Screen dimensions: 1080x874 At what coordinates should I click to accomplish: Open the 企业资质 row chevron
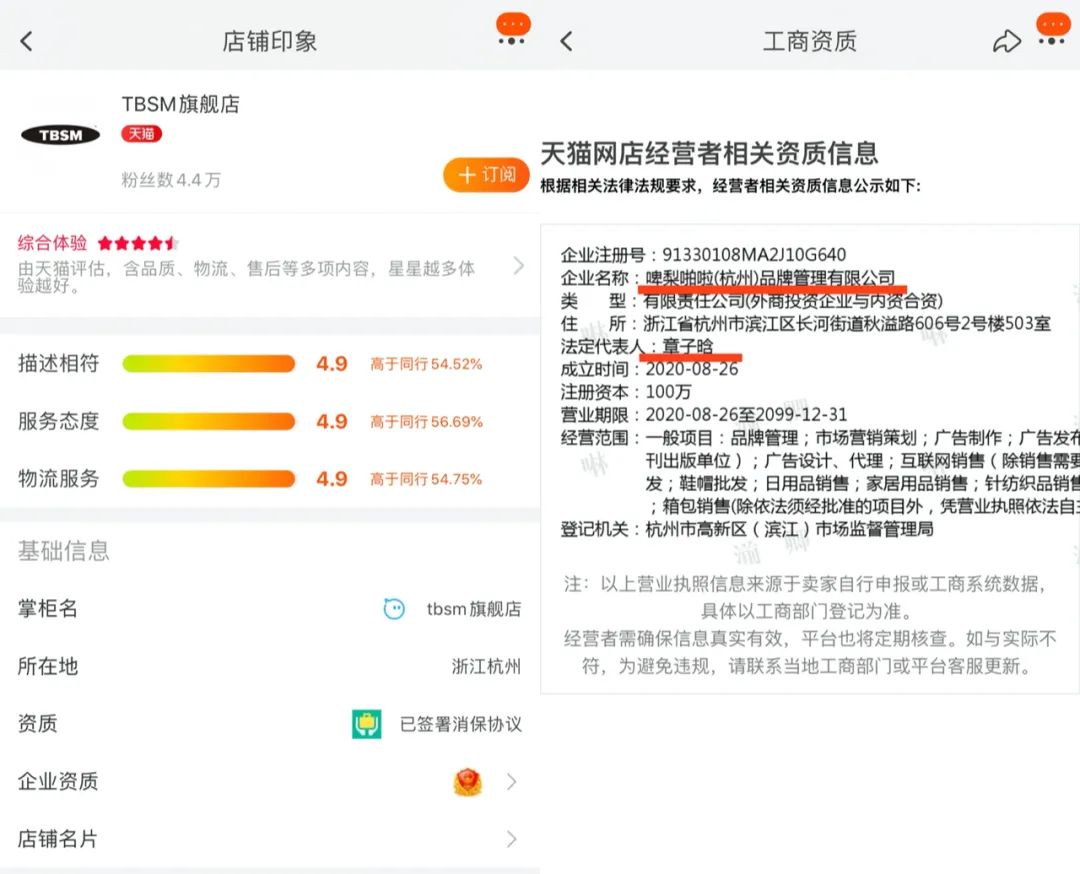512,782
